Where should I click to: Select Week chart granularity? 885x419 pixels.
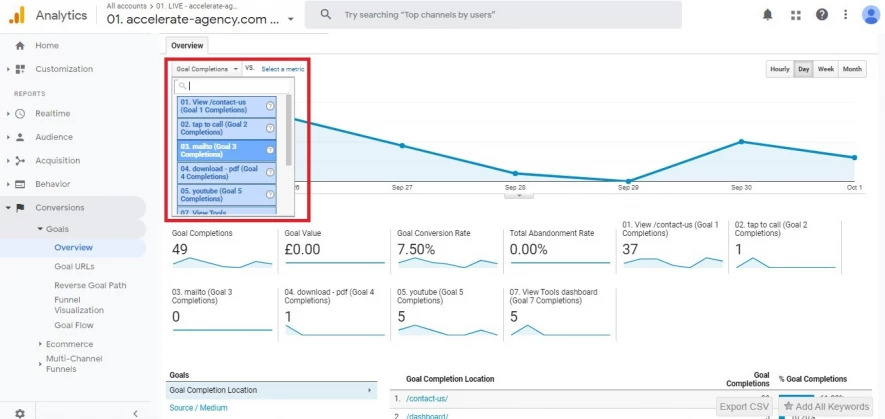(x=826, y=69)
